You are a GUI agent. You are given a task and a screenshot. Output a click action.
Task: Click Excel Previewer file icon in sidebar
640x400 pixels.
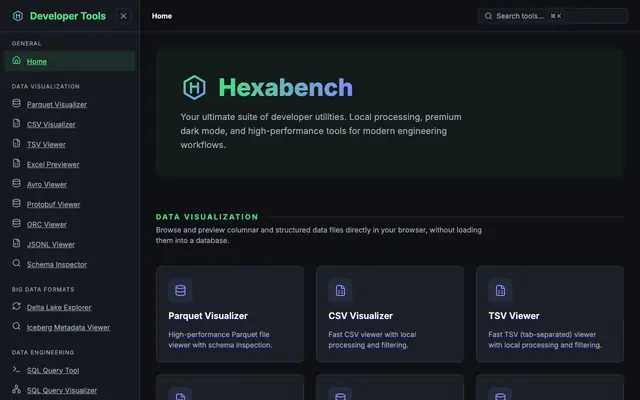tap(16, 163)
